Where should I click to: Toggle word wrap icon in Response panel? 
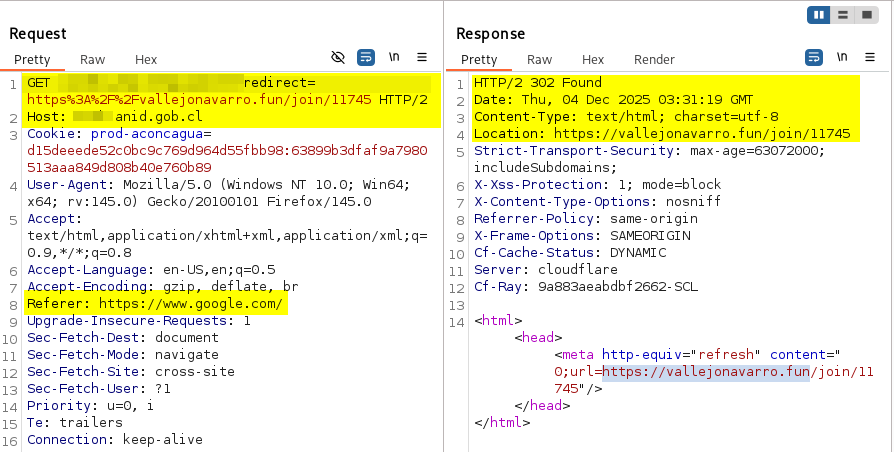pos(814,57)
